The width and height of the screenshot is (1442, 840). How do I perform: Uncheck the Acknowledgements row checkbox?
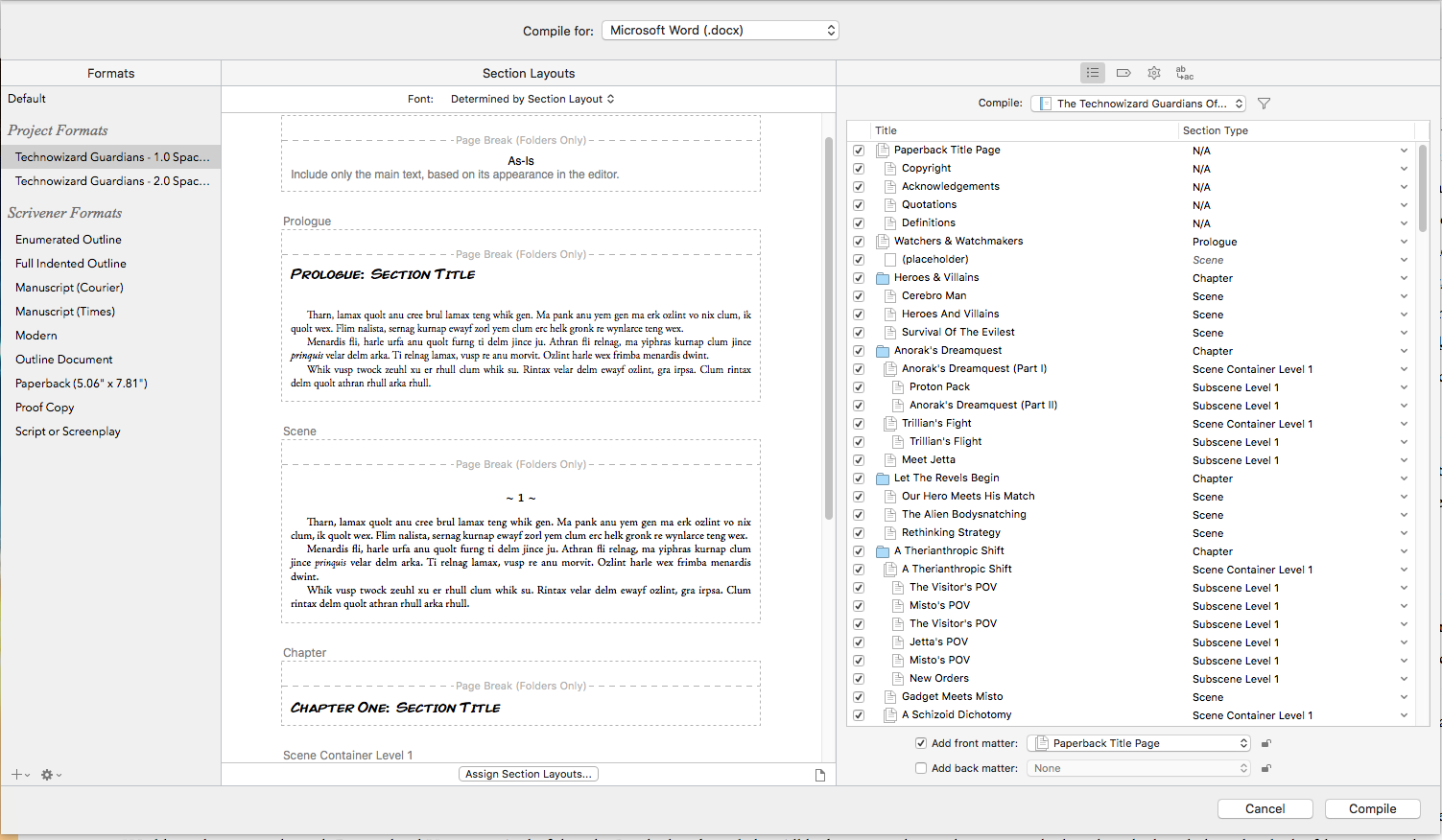tap(859, 187)
